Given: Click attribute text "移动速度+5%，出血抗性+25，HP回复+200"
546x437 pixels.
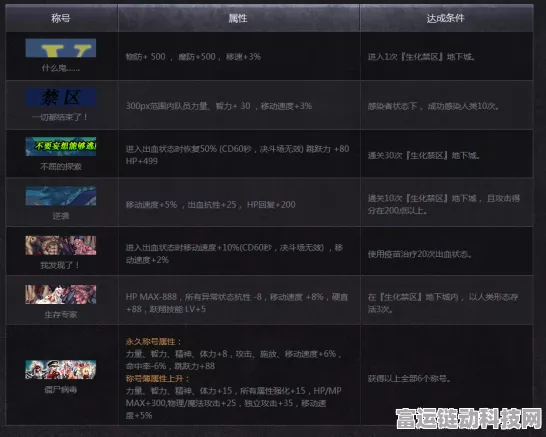Looking at the screenshot, I should [210, 205].
